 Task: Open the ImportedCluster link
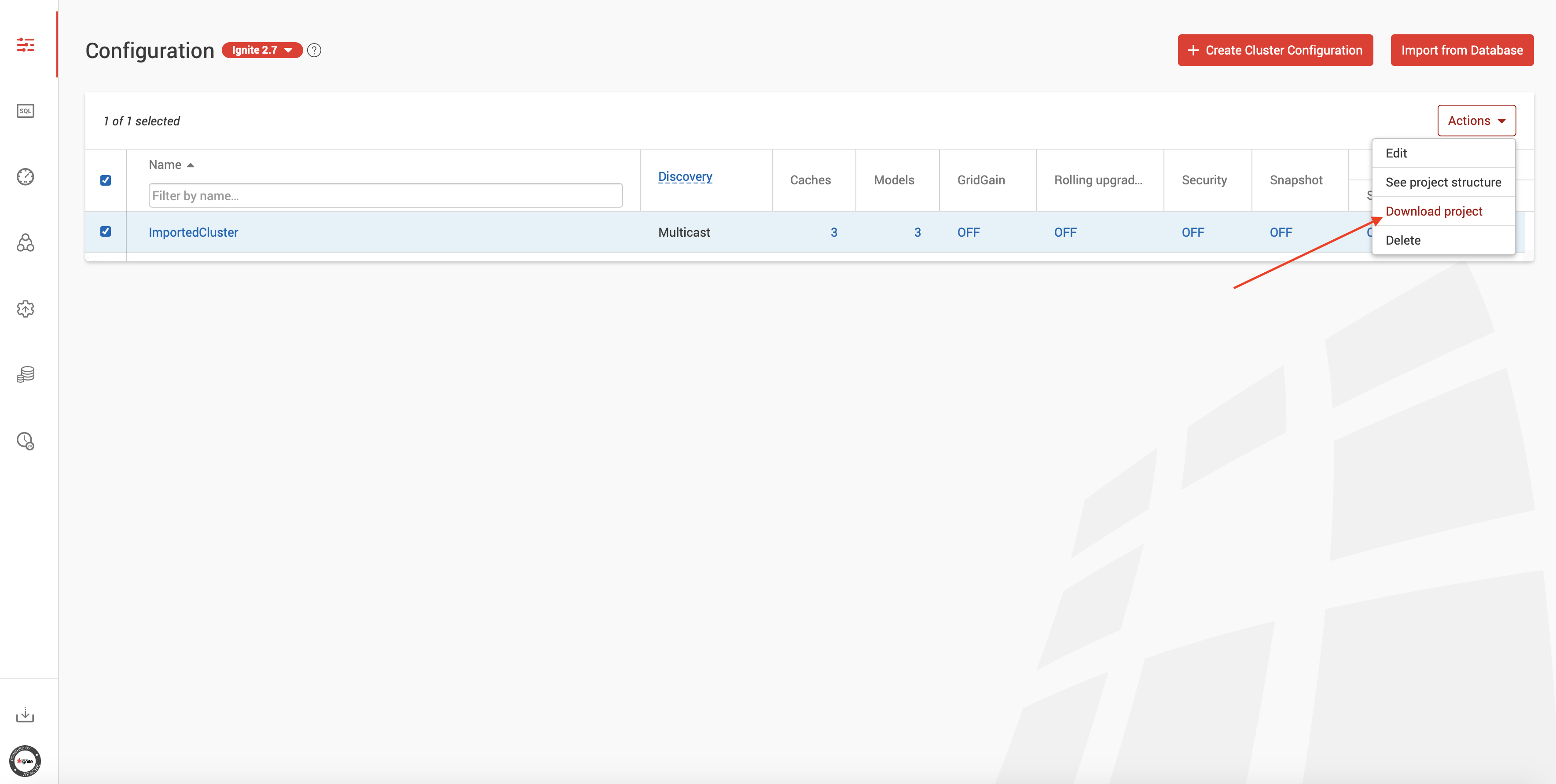click(x=193, y=233)
